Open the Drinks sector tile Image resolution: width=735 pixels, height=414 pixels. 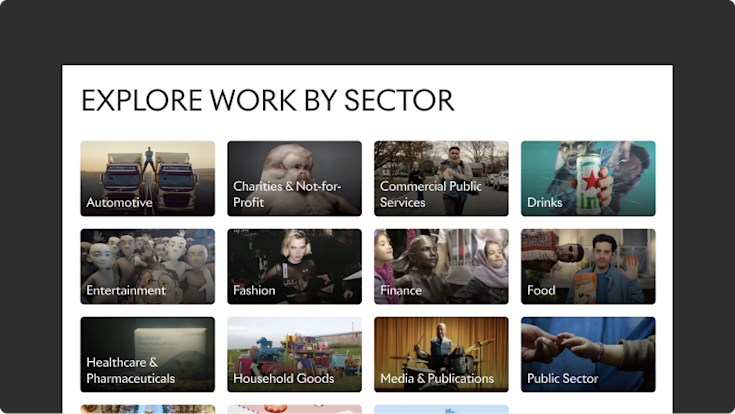coord(588,179)
